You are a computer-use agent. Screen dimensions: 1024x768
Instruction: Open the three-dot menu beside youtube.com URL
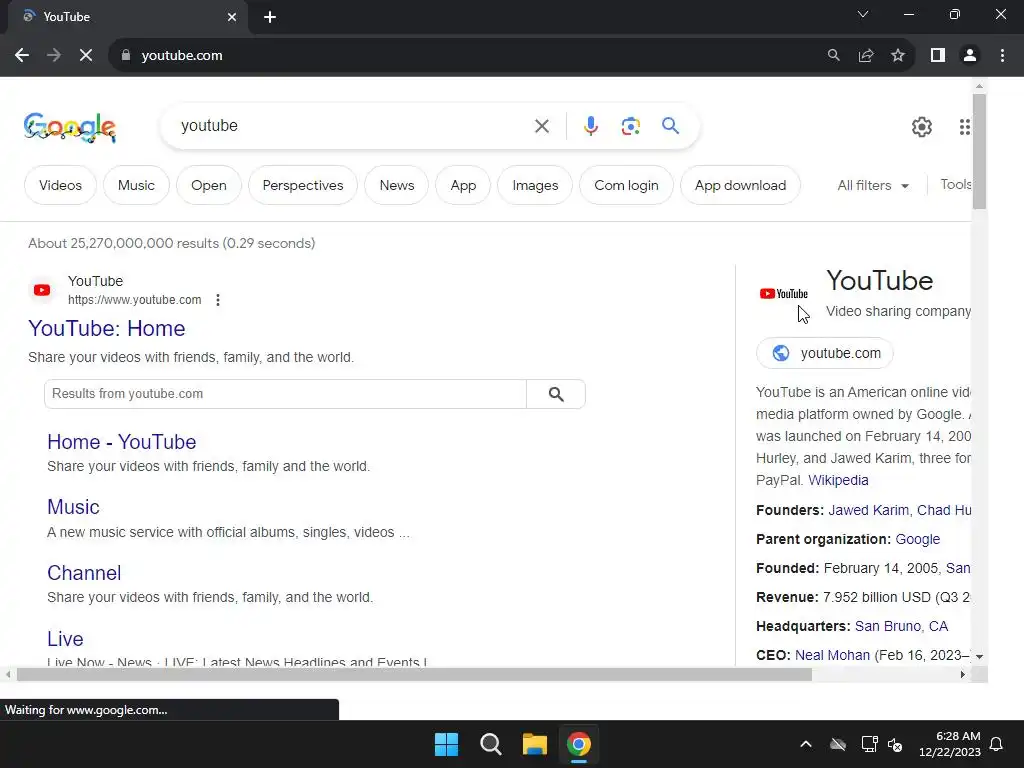coord(217,300)
